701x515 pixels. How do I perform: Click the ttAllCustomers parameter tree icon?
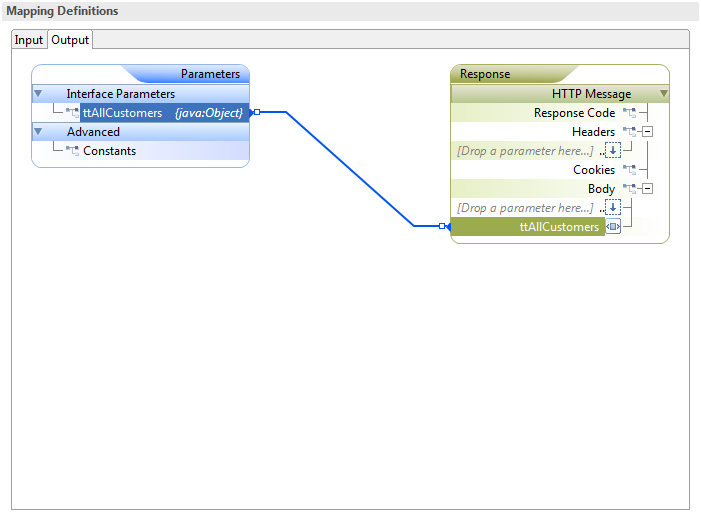[72, 113]
